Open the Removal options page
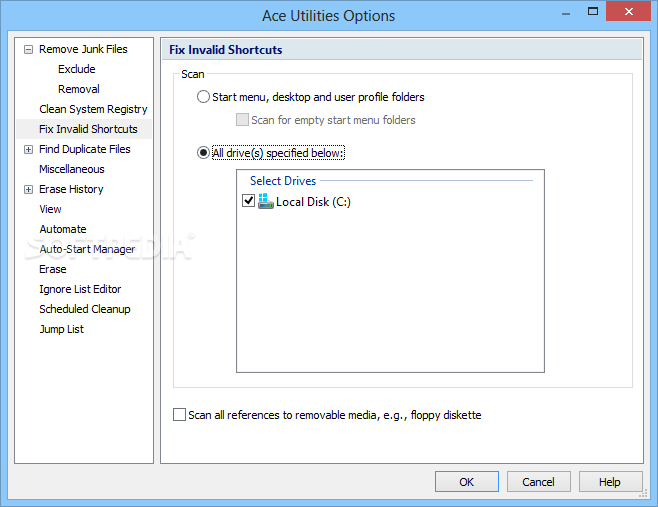 [79, 89]
